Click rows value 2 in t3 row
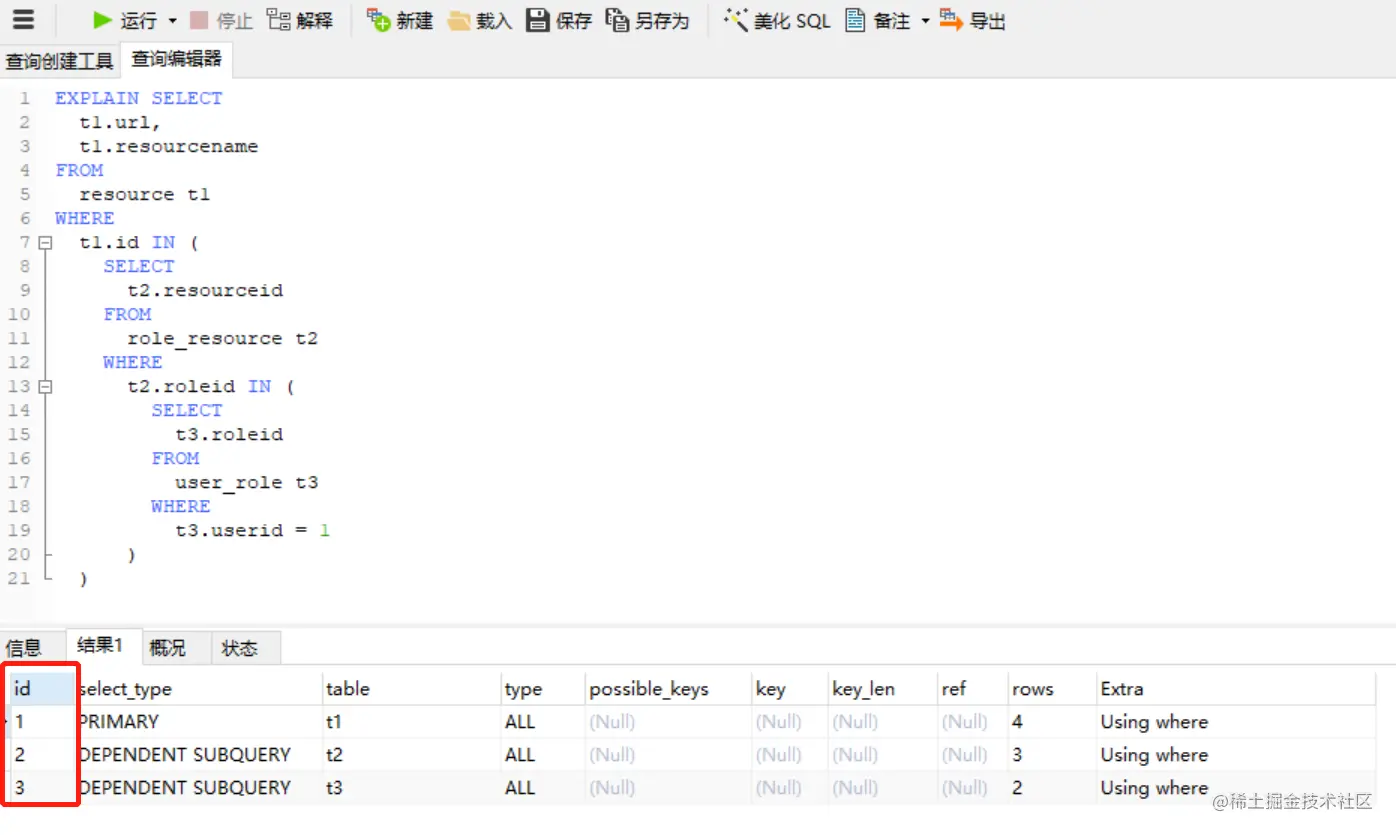This screenshot has height=835, width=1396. pos(1052,788)
